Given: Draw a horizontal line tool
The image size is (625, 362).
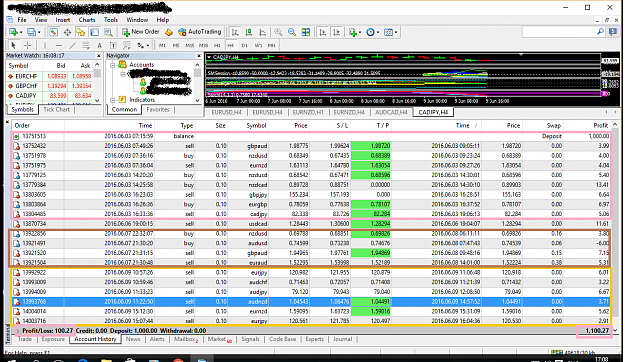Looking at the screenshot, I should click(x=59, y=45).
